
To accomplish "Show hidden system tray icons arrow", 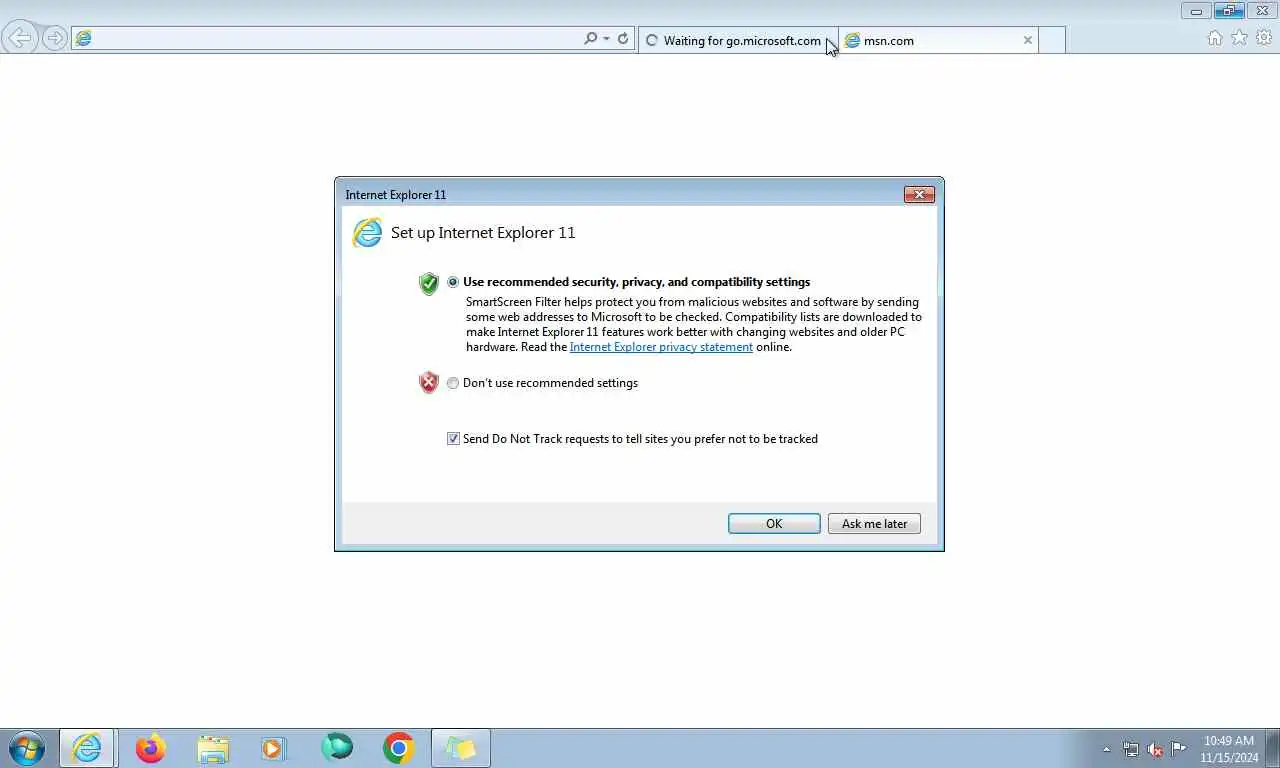I will pyautogui.click(x=1106, y=749).
